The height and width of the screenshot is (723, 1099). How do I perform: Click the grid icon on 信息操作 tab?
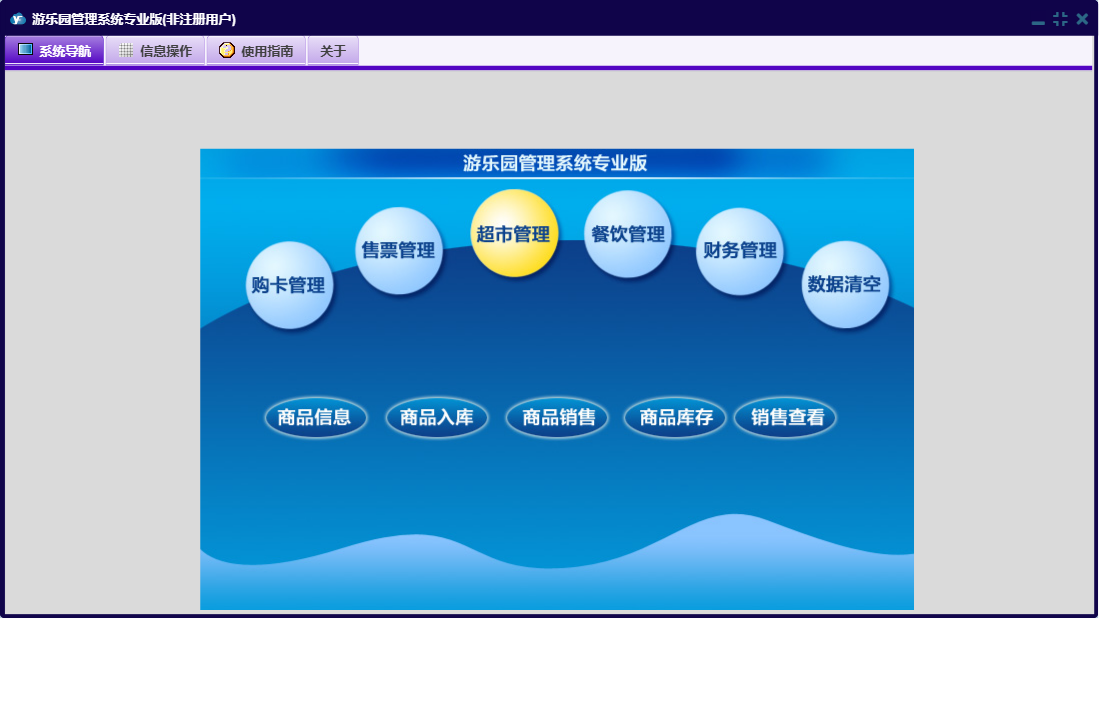(x=126, y=50)
